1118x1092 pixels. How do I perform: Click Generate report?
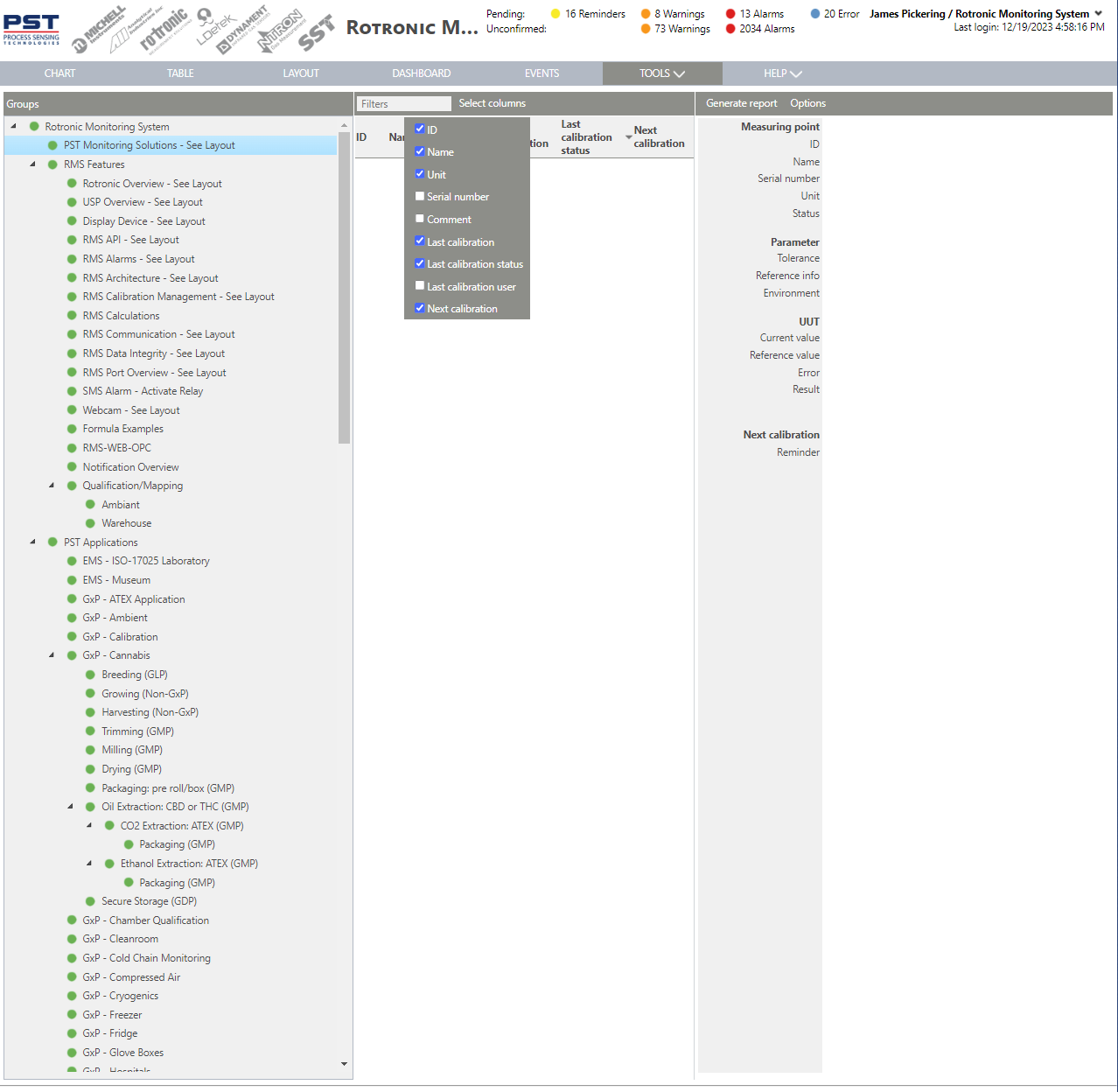[741, 103]
